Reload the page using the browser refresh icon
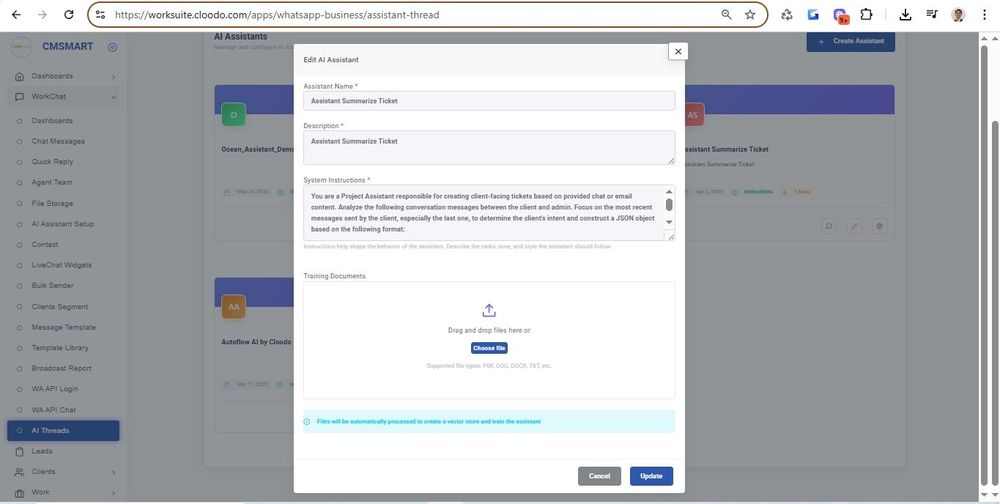 point(68,15)
